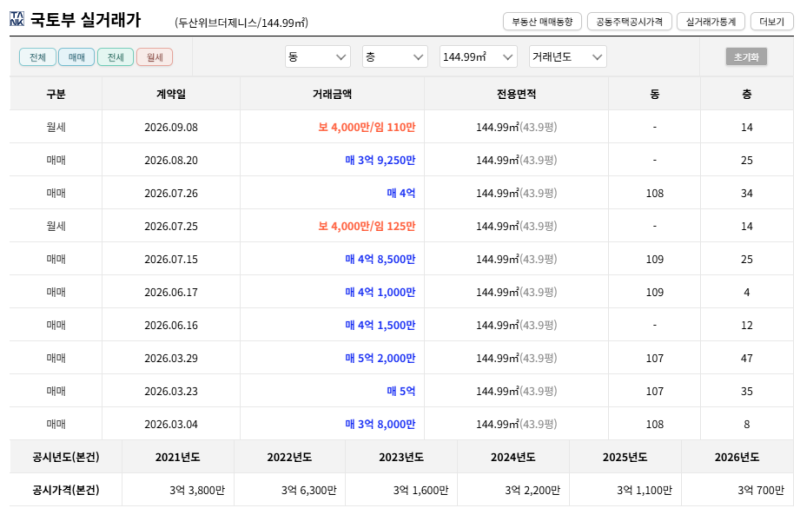The width and height of the screenshot is (800, 515).
Task: Click price 매 3억 8,000만
Action: click(x=380, y=424)
